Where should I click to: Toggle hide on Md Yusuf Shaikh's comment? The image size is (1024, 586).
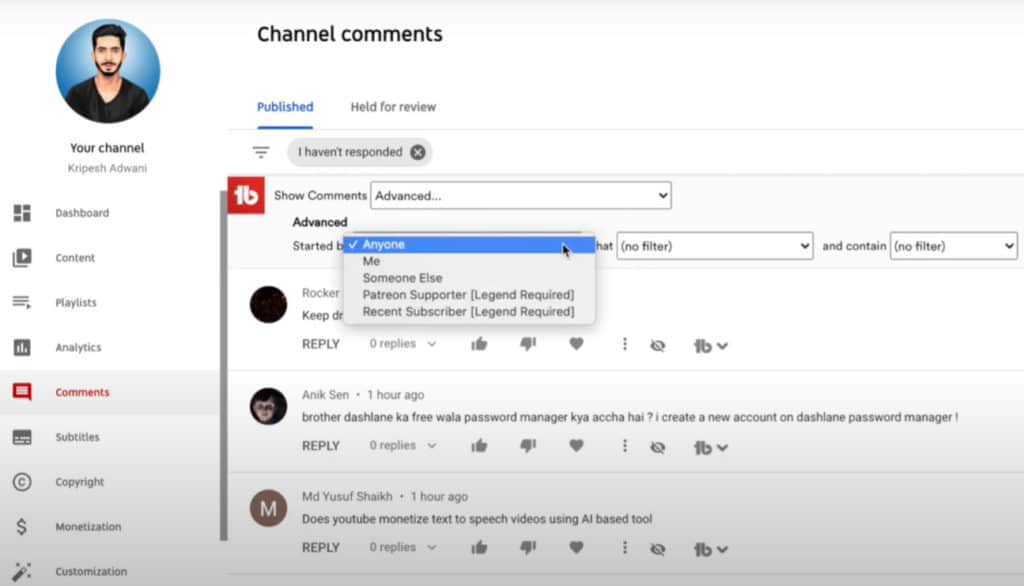(657, 549)
